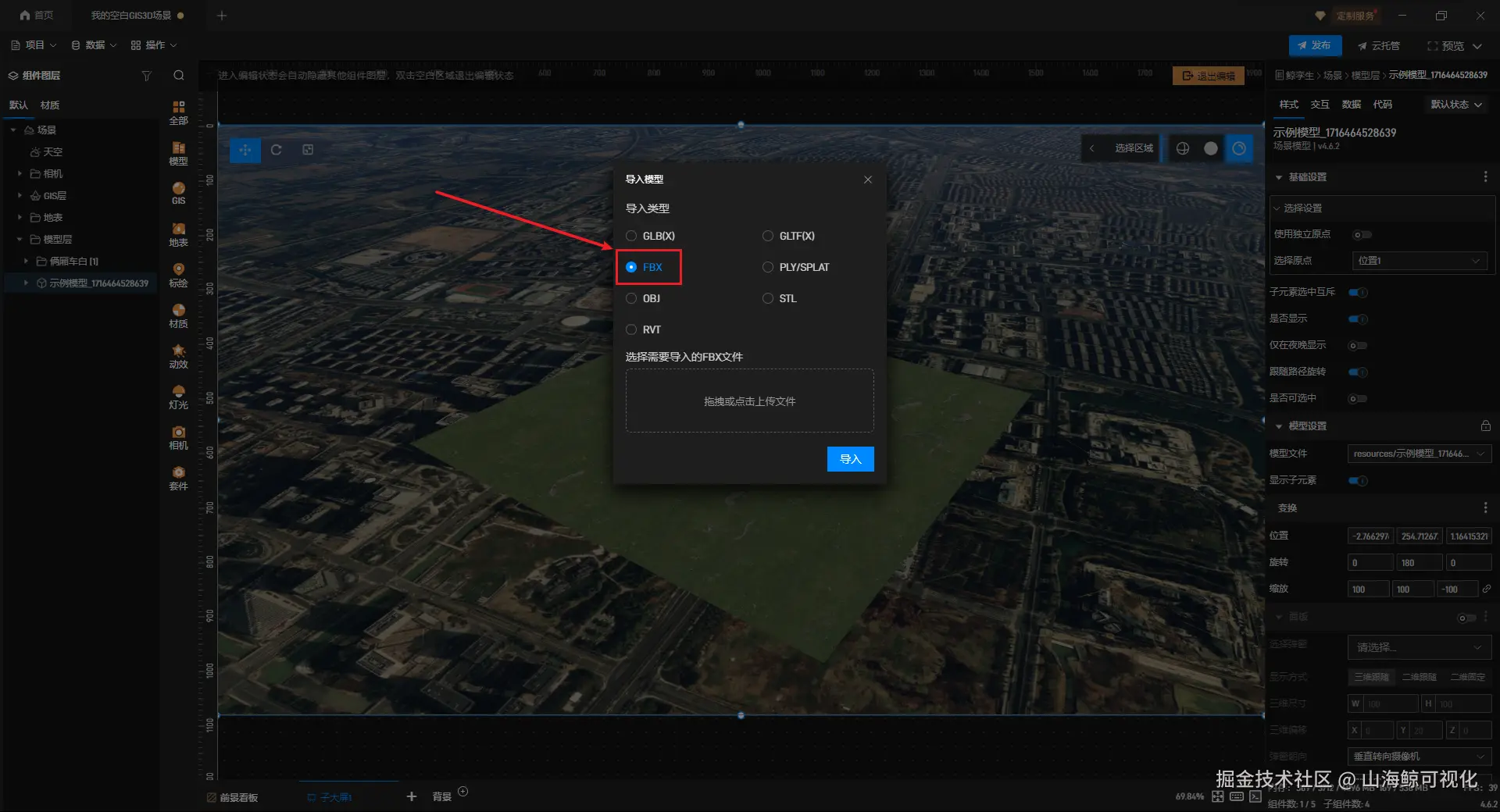The image size is (1500, 812).
Task: Select the PLY/SPLAT import type
Action: tap(796, 267)
